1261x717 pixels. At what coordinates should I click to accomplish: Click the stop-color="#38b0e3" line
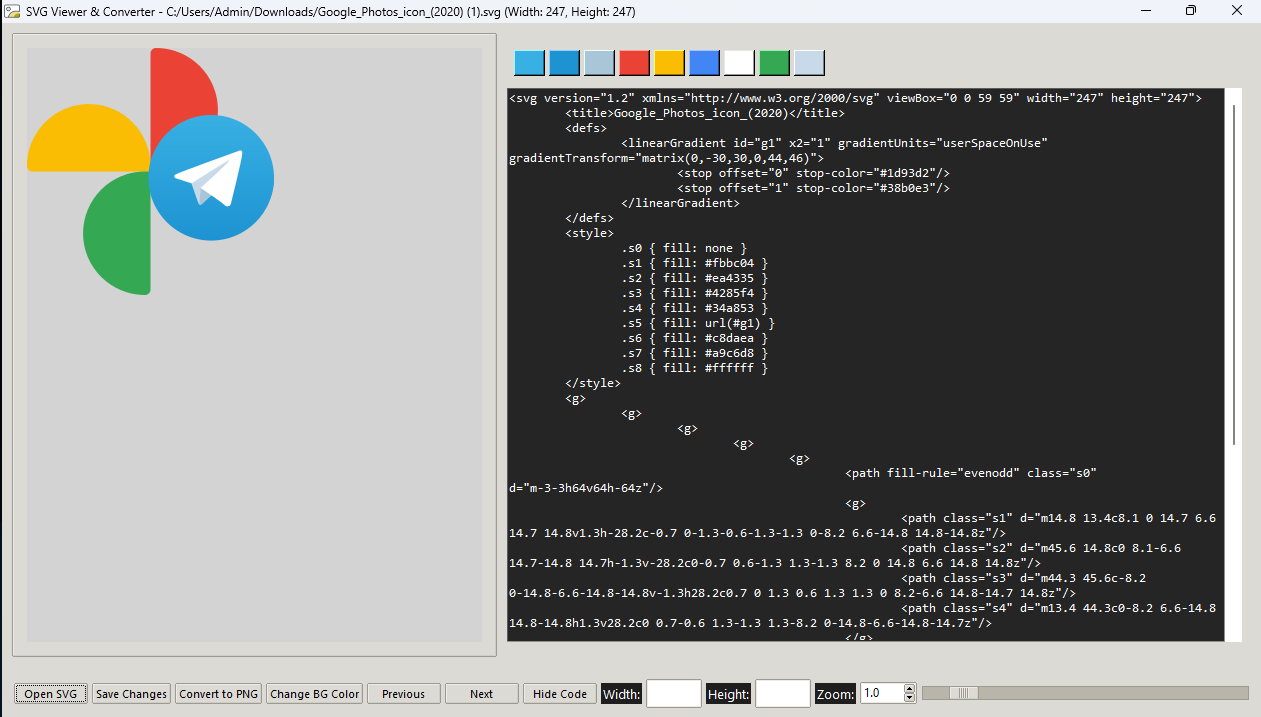814,188
